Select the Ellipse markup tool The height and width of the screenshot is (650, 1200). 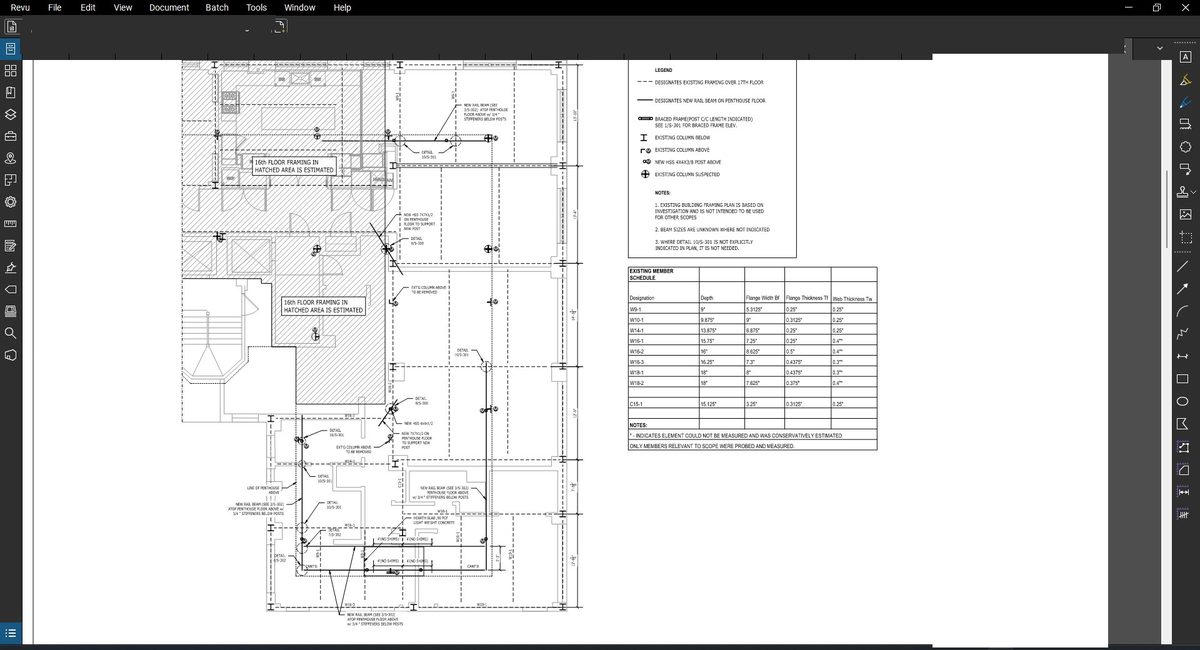click(x=1185, y=403)
